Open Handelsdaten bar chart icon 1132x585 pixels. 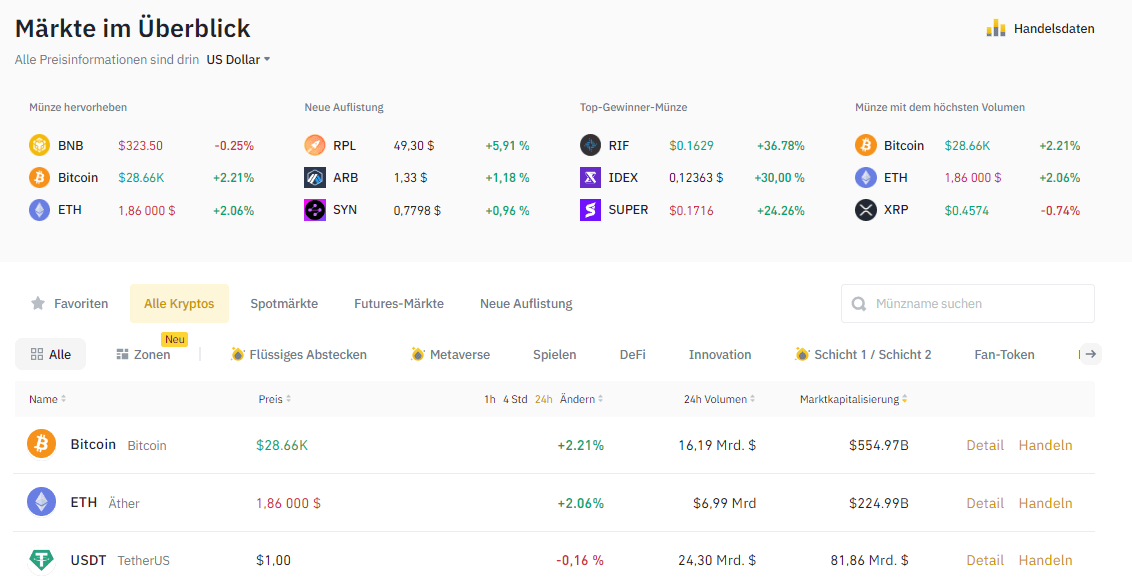tap(996, 29)
